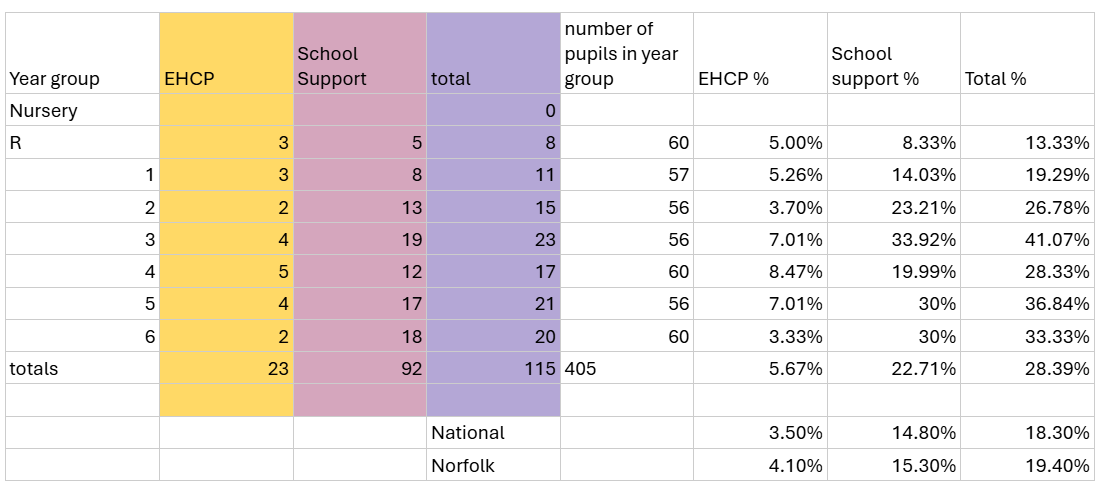This screenshot has width=1108, height=492.
Task: Click the EHCP column header cell
Action: click(226, 54)
